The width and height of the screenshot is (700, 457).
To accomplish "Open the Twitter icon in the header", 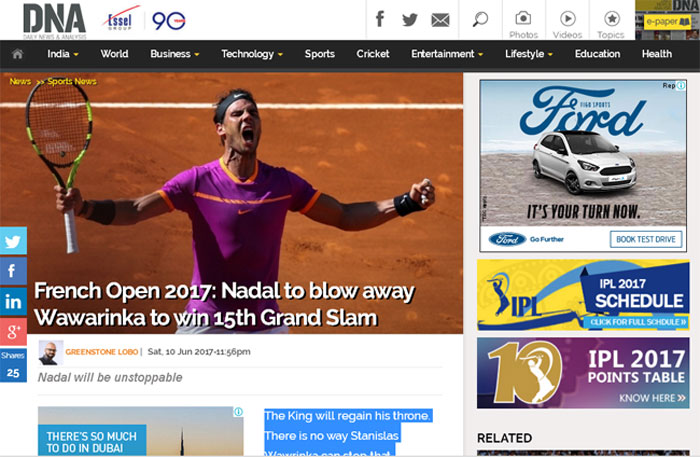I will [409, 20].
